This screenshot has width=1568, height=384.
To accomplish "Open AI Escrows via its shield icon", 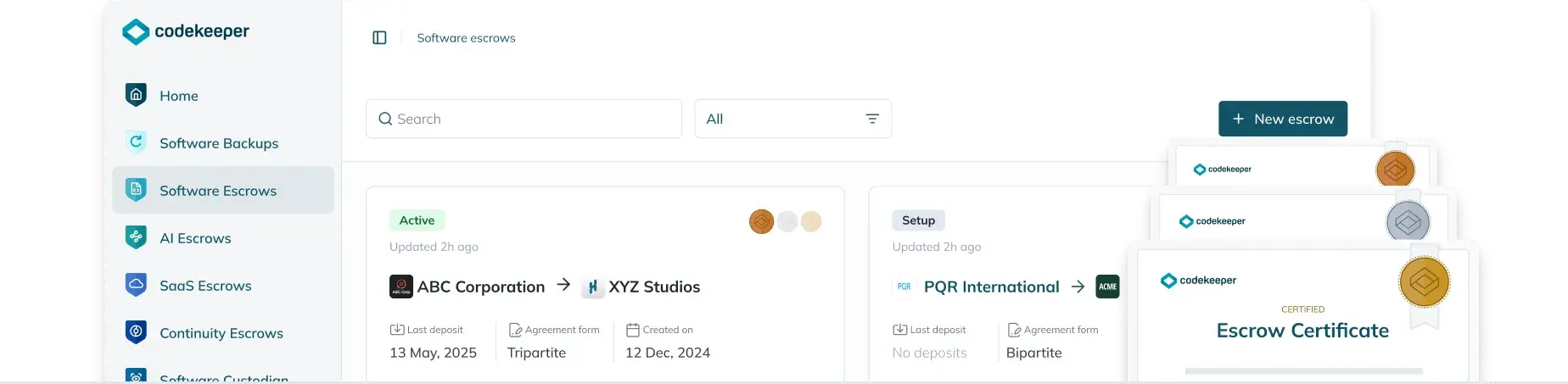I will coord(136,237).
